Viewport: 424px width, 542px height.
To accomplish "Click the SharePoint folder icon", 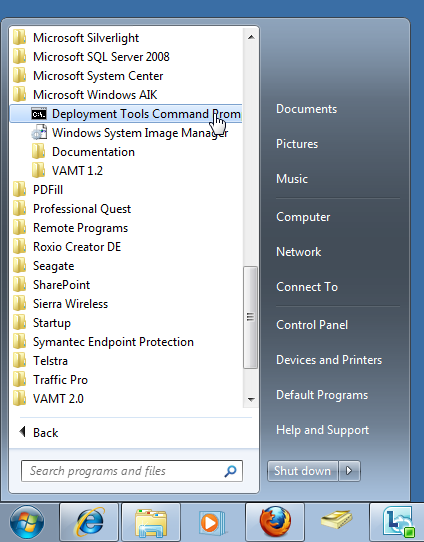I will click(19, 285).
